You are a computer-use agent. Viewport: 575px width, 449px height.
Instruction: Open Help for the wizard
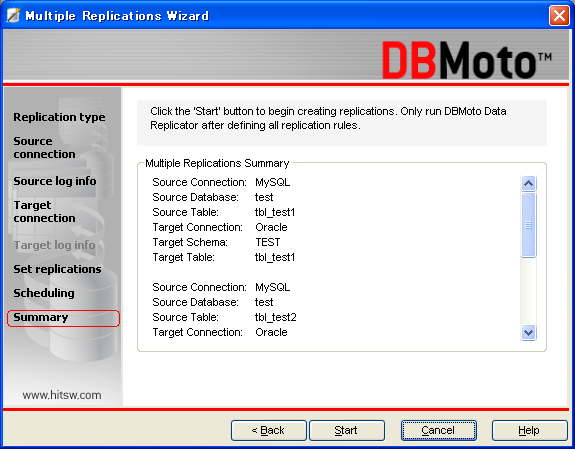tap(529, 430)
